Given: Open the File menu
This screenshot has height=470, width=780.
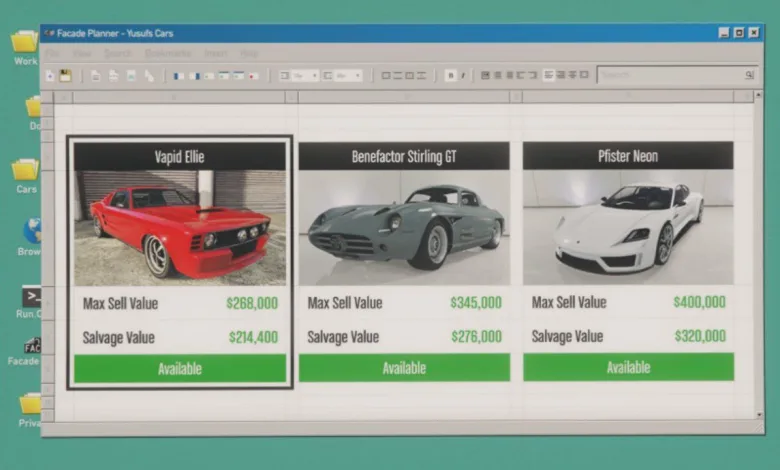Looking at the screenshot, I should (x=51, y=53).
